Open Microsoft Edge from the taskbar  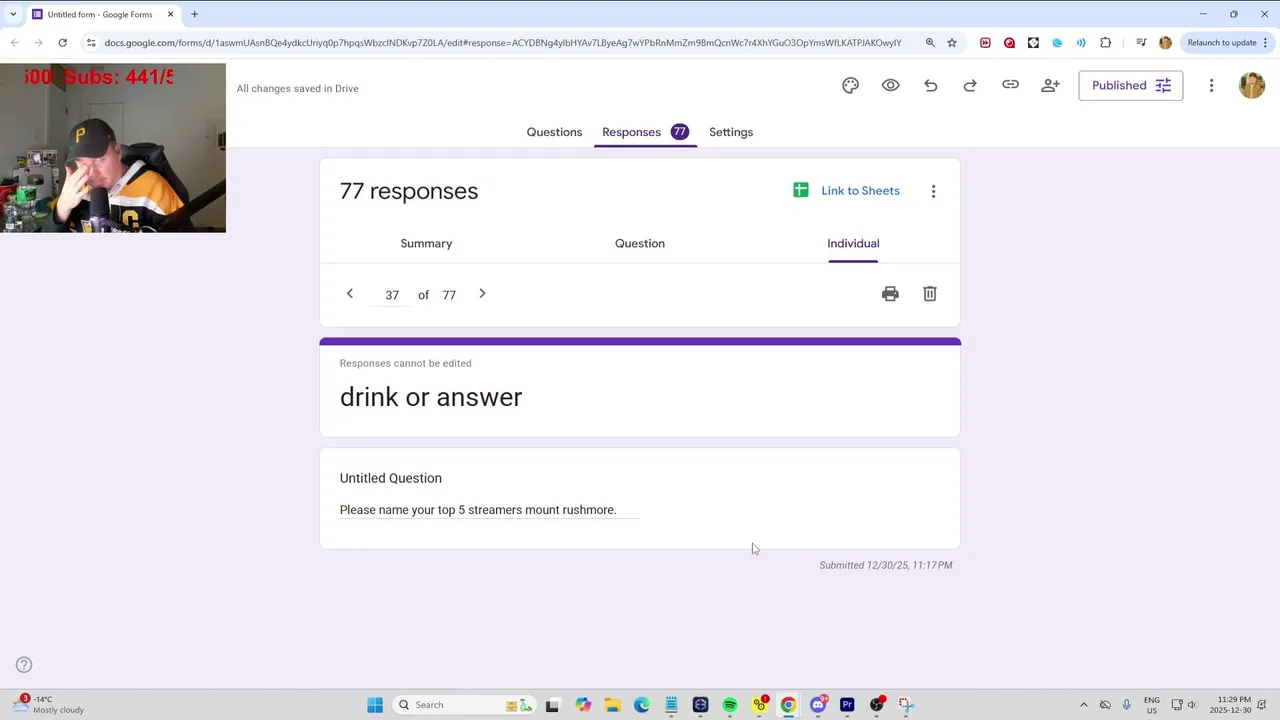pos(641,705)
